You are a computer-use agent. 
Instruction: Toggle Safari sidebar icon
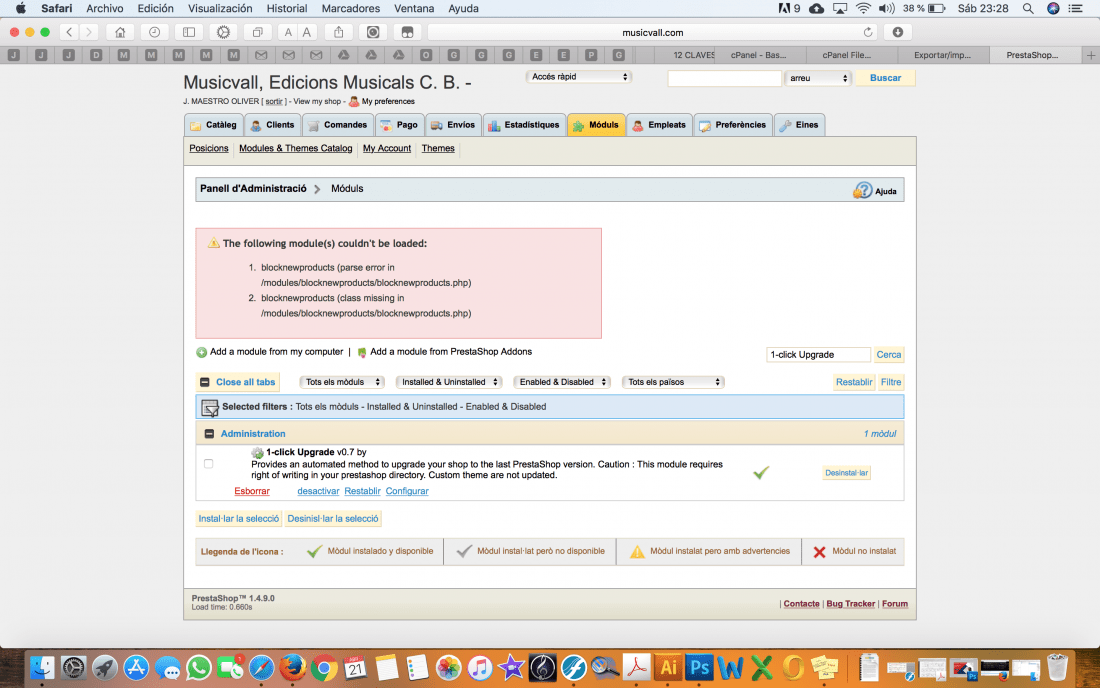coord(189,32)
